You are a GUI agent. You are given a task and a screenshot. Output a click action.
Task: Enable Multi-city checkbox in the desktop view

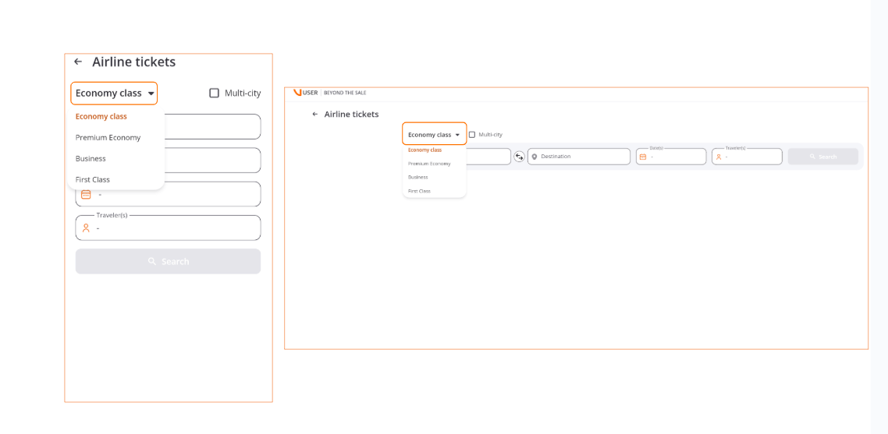(472, 134)
